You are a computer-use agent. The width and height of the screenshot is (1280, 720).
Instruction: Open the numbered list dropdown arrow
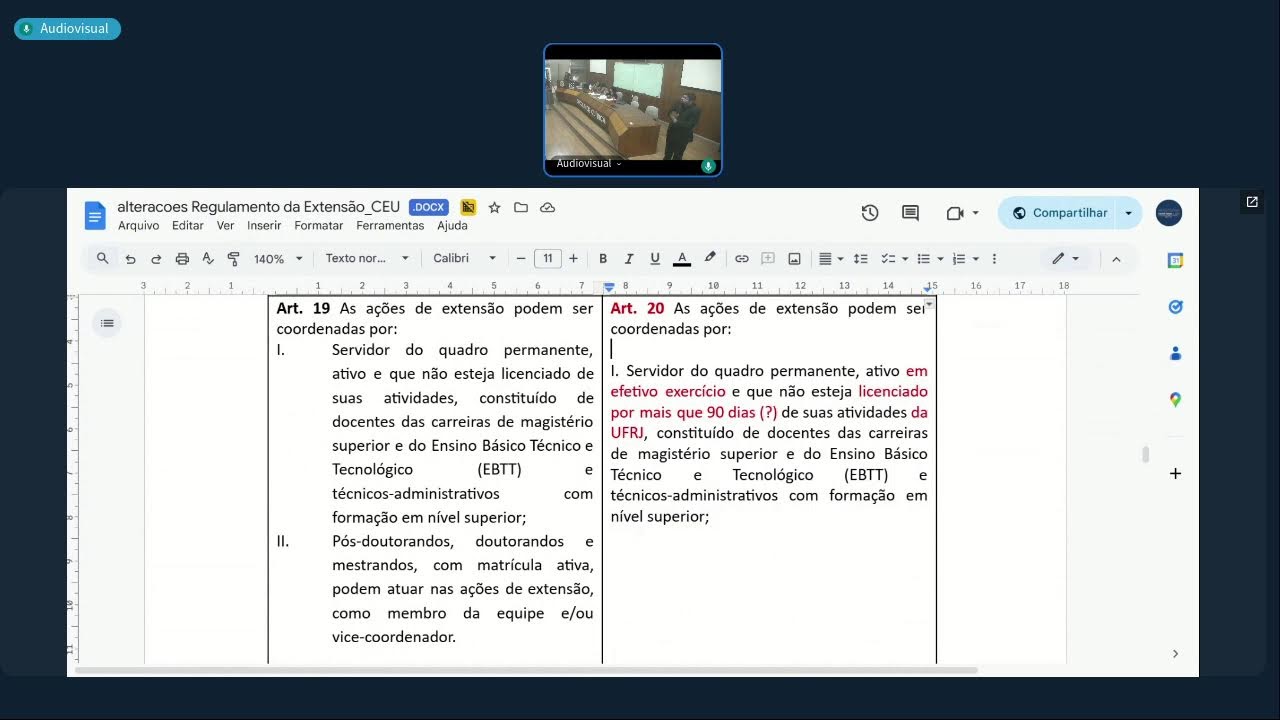976,259
